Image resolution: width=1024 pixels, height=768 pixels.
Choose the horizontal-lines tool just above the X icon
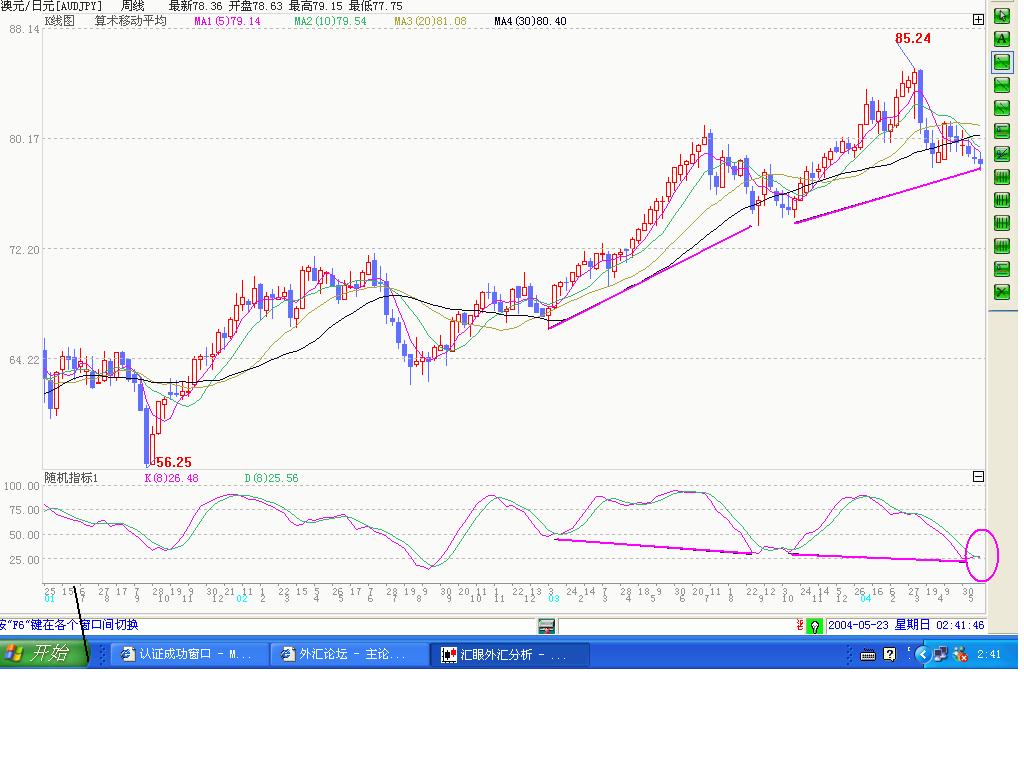(x=1001, y=268)
